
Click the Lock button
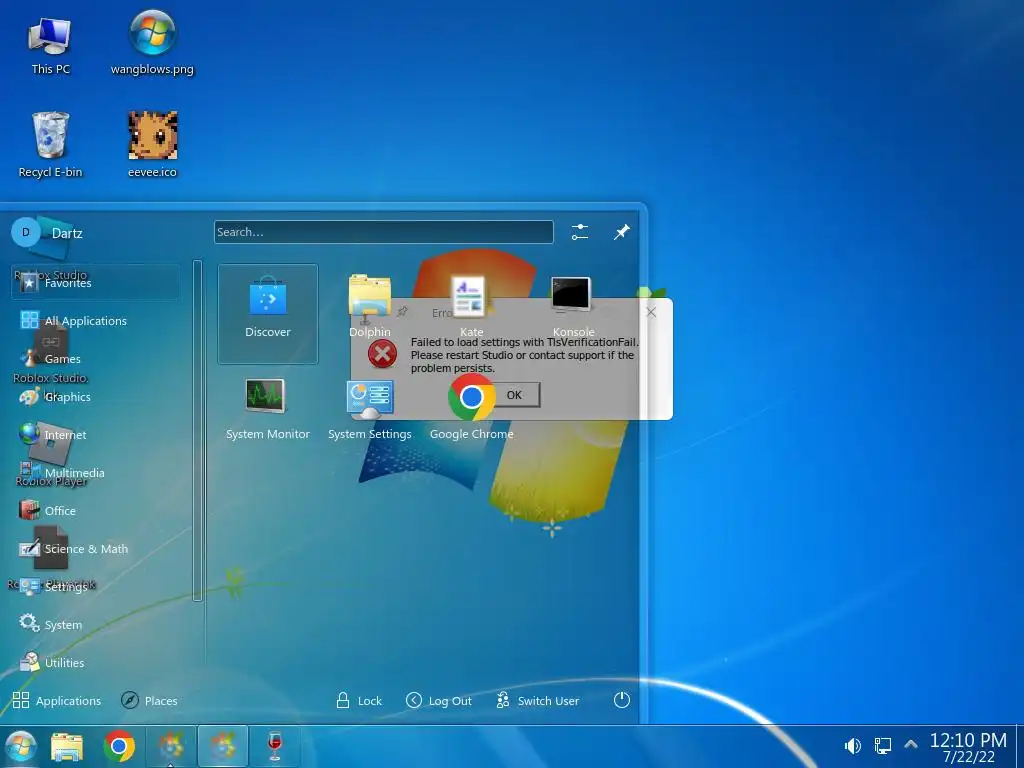[x=359, y=701]
